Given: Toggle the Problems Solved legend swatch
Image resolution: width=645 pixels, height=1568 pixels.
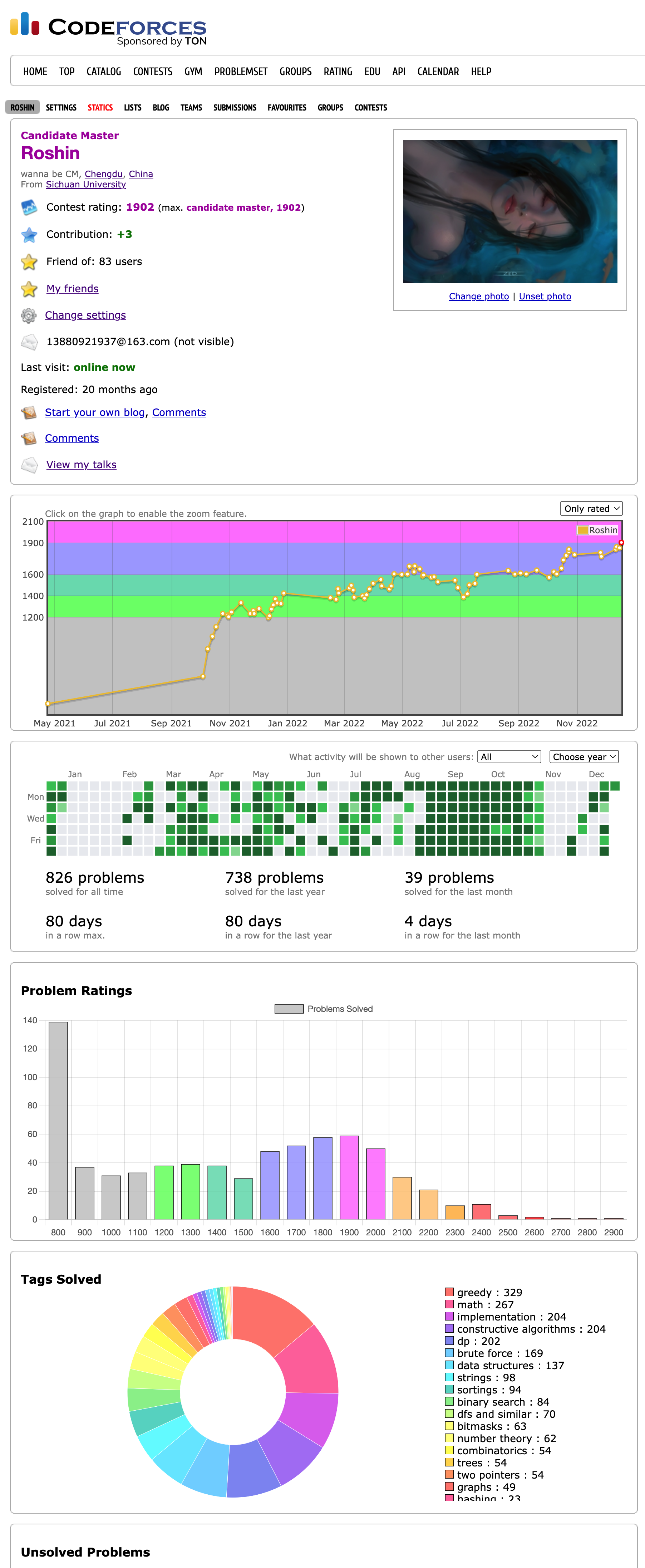Looking at the screenshot, I should coord(289,1009).
